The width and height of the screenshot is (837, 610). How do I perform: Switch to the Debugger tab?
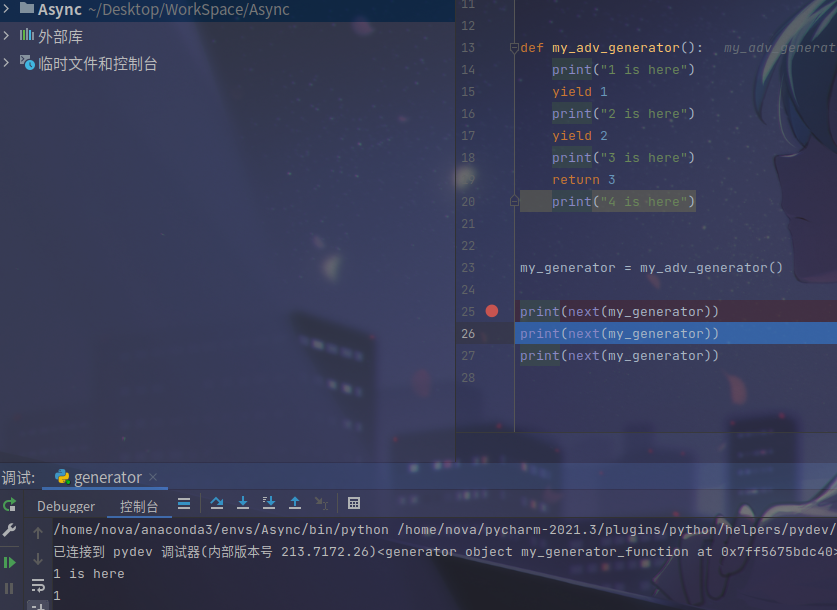click(x=66, y=506)
